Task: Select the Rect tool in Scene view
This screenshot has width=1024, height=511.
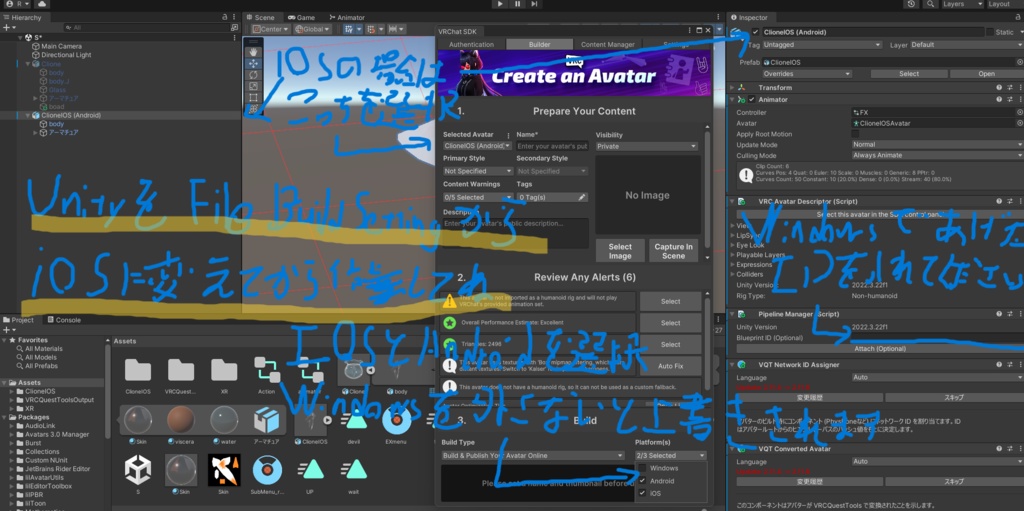Action: (253, 98)
